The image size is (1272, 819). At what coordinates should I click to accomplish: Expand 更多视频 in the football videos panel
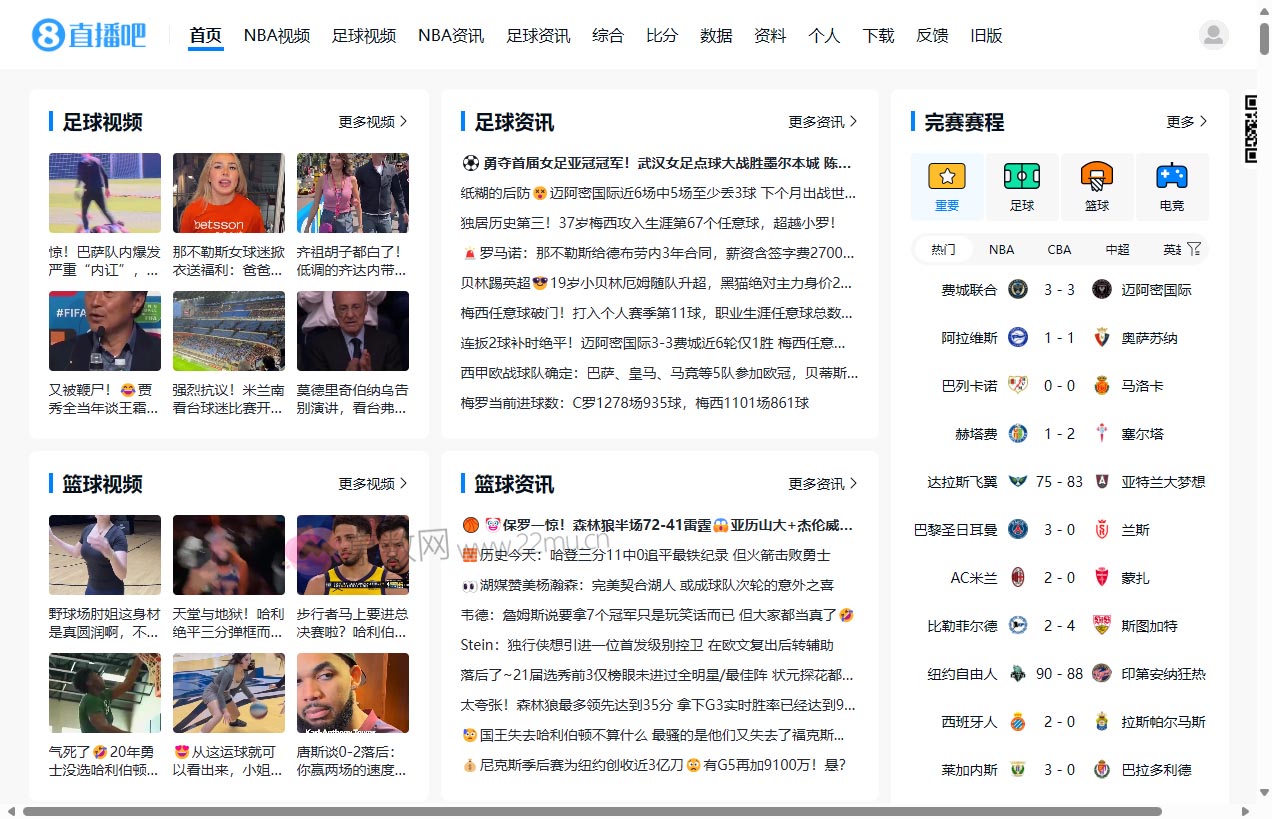(368, 121)
